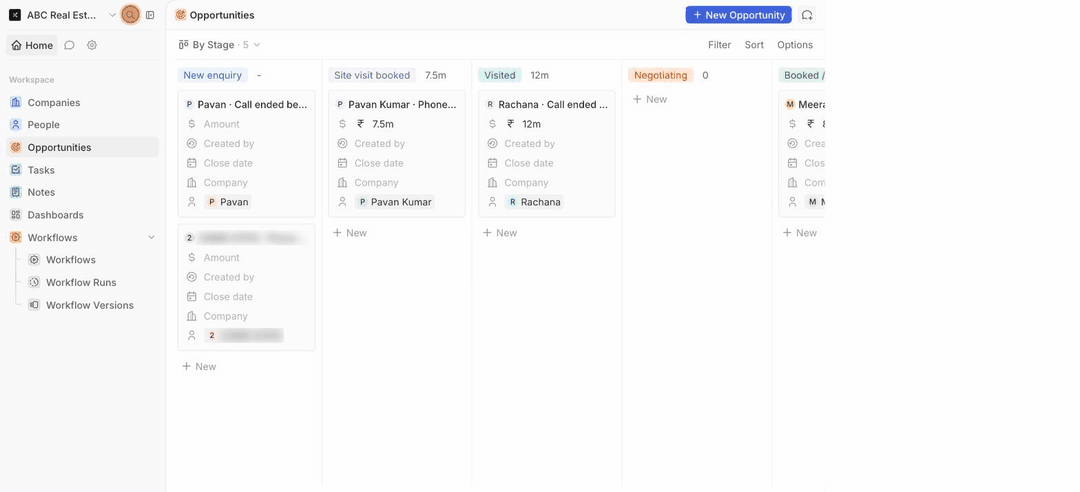Image resolution: width=1080 pixels, height=492 pixels.
Task: Open the Options menu
Action: [x=795, y=45]
